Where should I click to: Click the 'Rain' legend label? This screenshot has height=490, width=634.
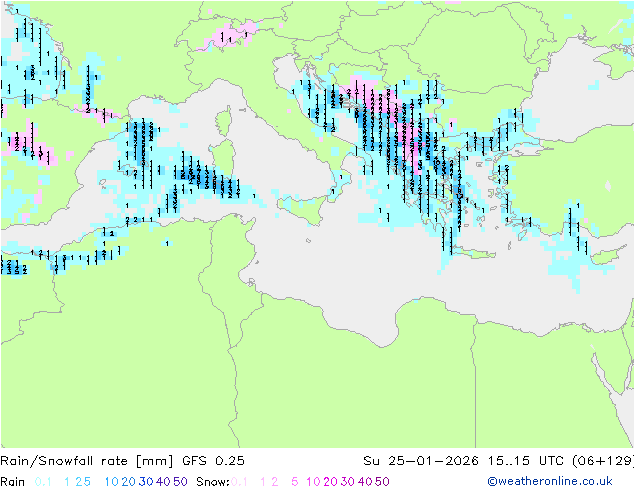(x=13, y=482)
